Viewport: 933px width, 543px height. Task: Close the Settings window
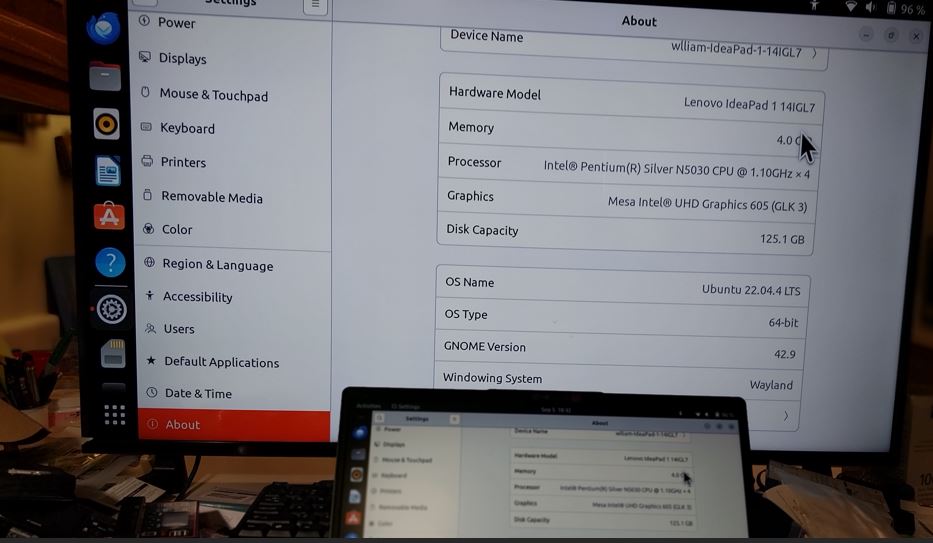click(916, 37)
